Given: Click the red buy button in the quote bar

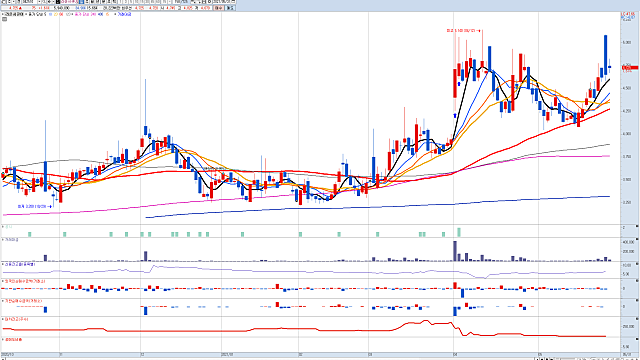Looking at the screenshot, I should tap(218, 8).
